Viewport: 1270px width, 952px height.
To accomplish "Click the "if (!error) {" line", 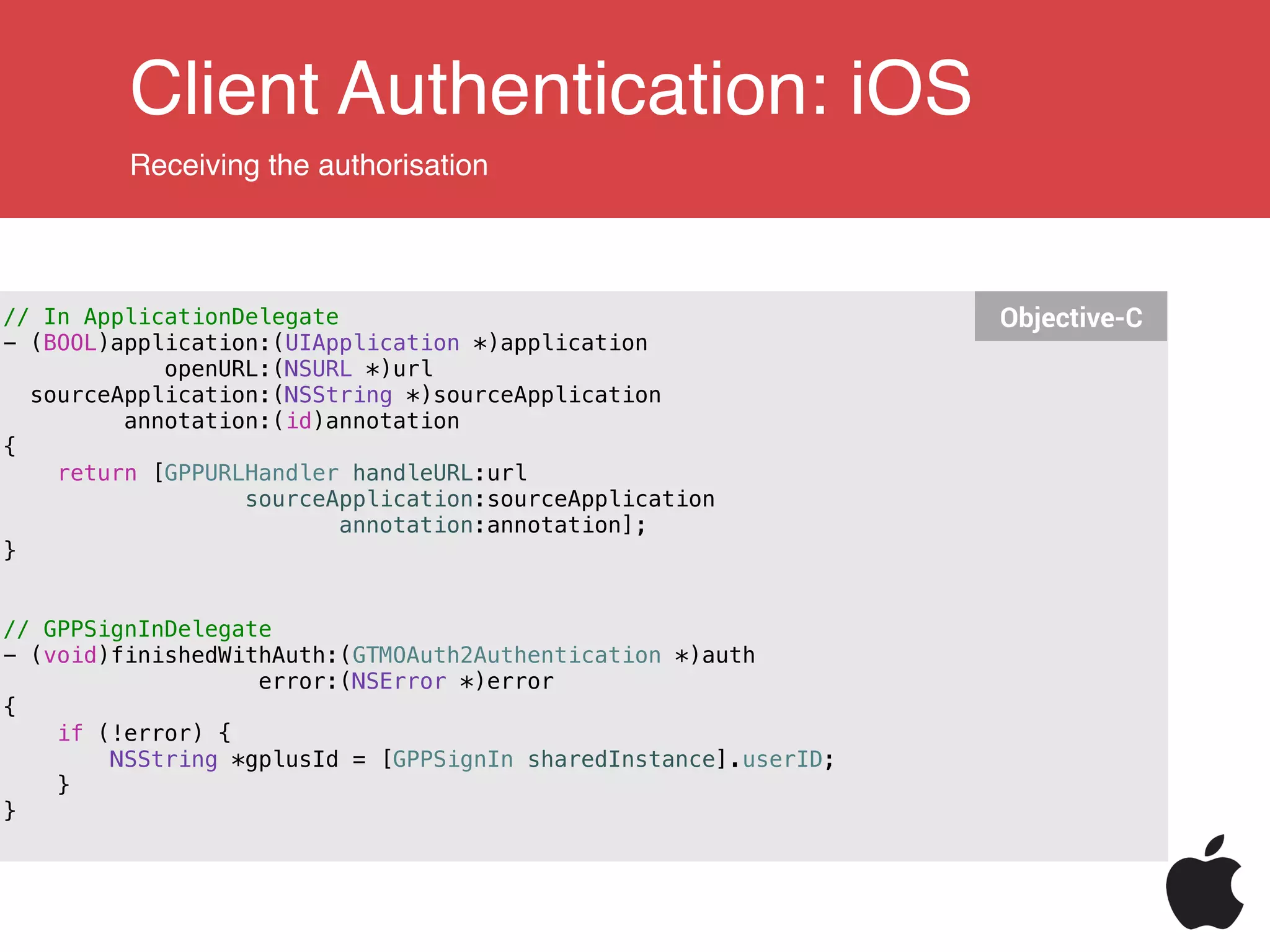I will [144, 733].
